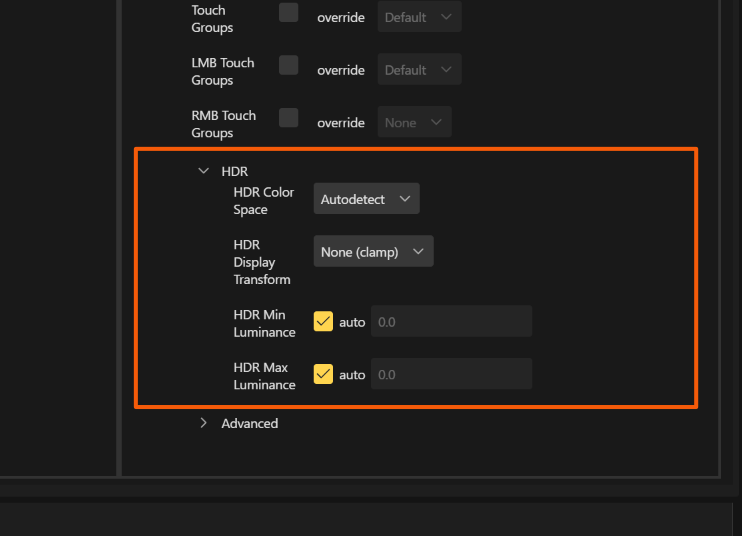Screen dimensions: 742x536
Task: Uncheck the HDR Min Luminance auto checkbox
Action: (323, 322)
